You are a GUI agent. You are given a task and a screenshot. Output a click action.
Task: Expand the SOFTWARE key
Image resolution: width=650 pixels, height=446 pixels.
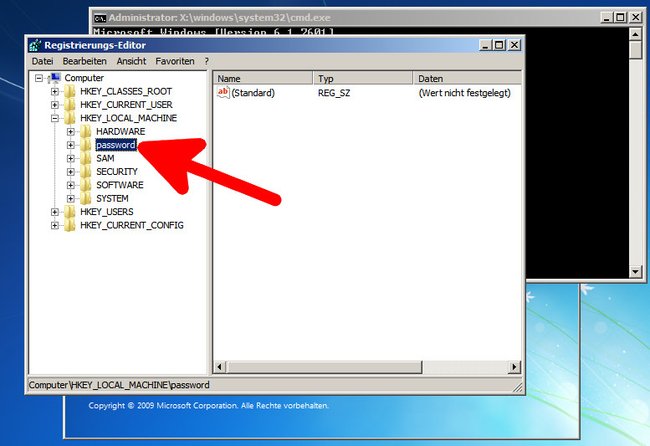(70, 185)
